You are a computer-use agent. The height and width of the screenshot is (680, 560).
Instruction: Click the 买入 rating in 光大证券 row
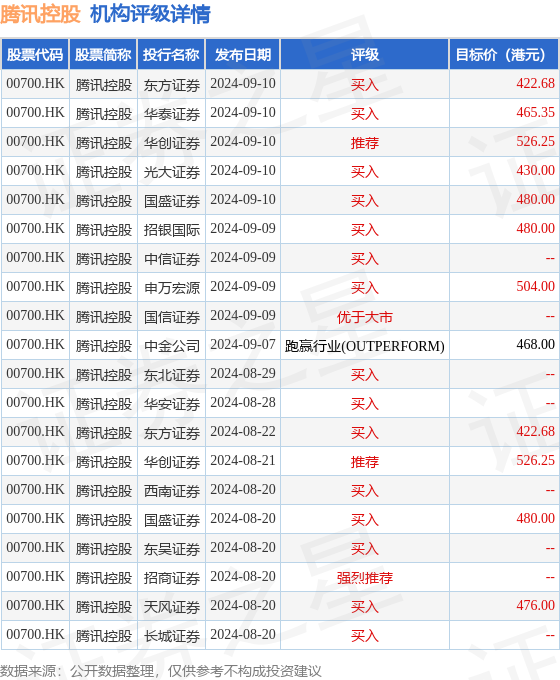[365, 172]
